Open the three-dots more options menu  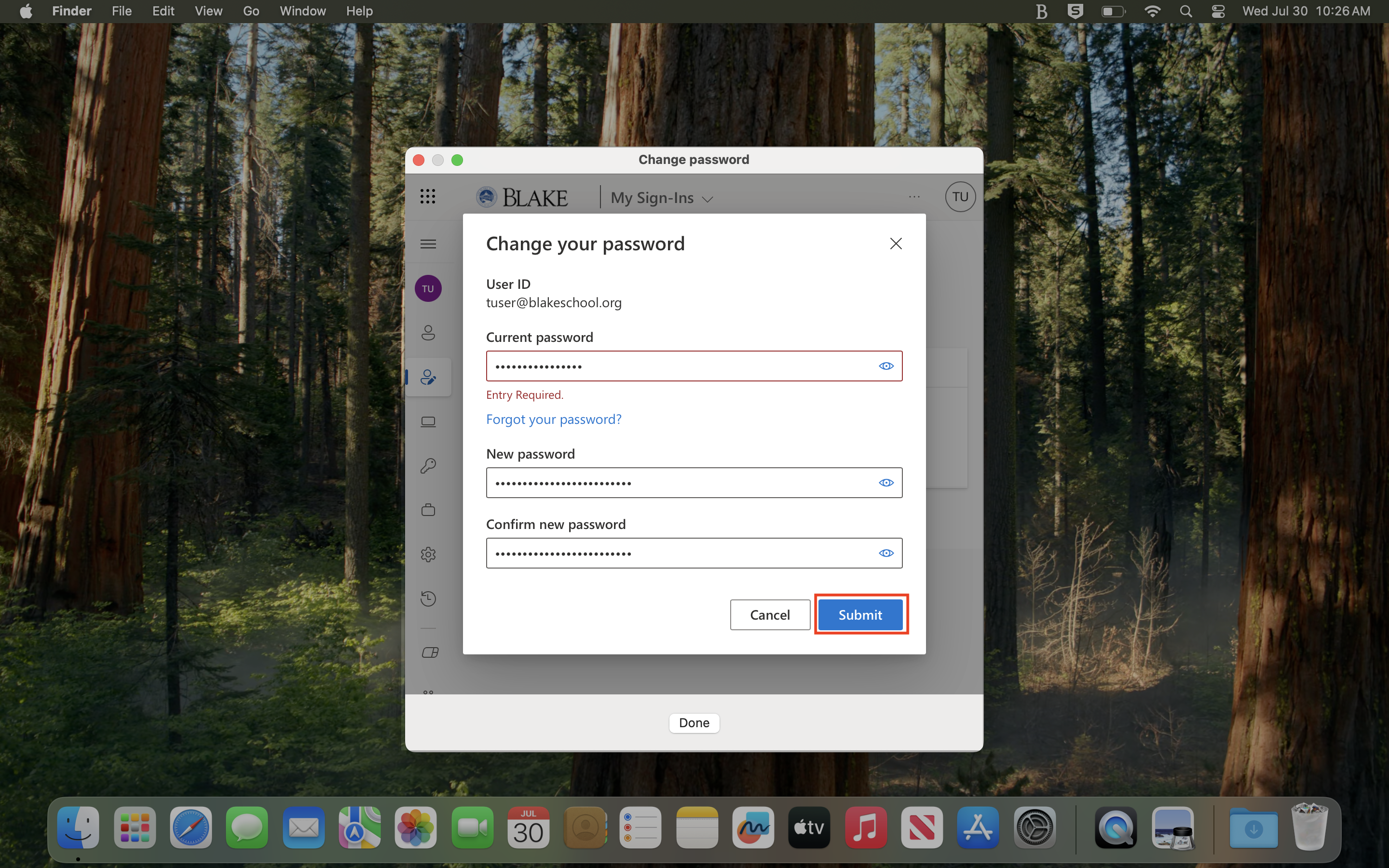[x=914, y=197]
